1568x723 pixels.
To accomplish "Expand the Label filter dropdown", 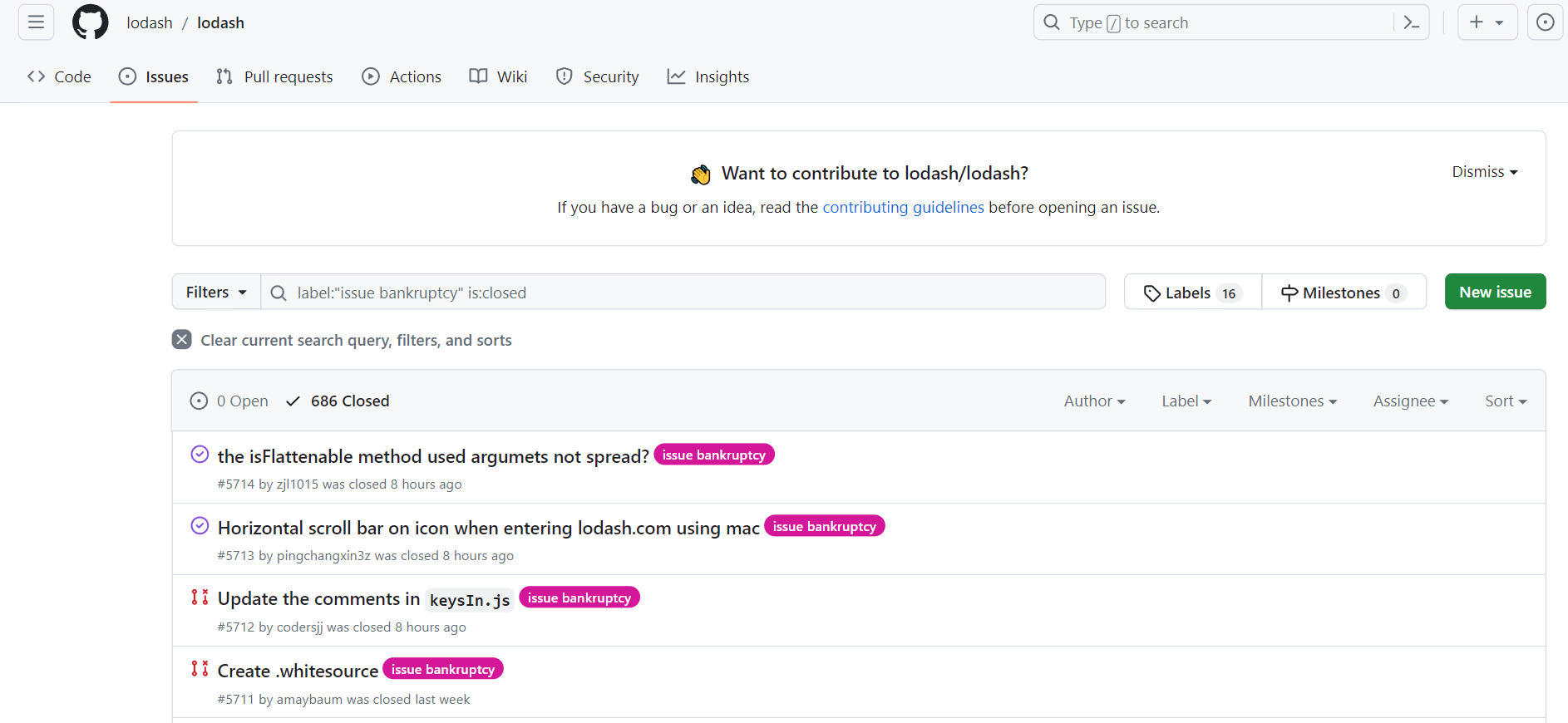I will click(x=1186, y=401).
